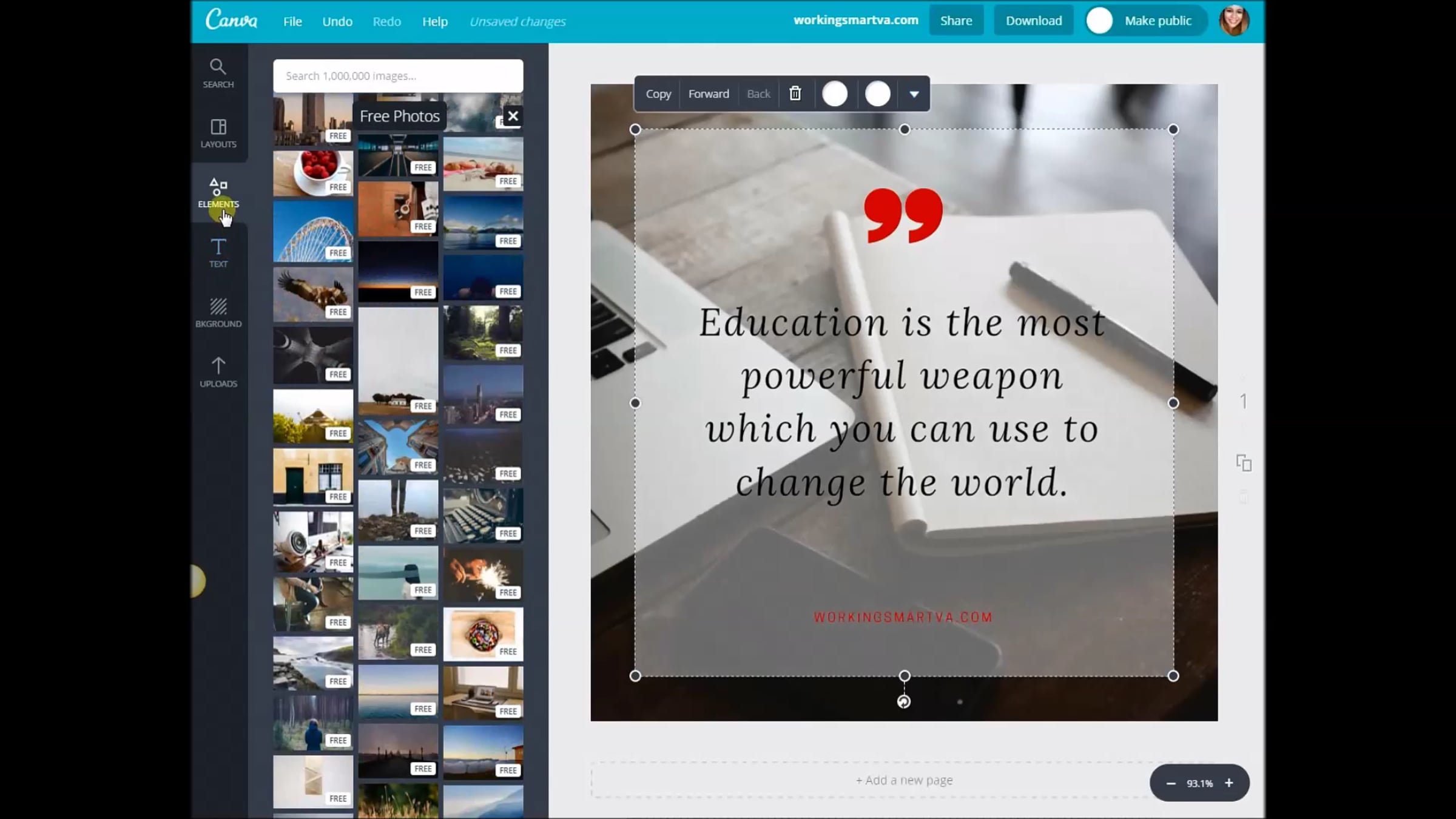Expand the element toolbar dropdown arrow

pos(914,94)
